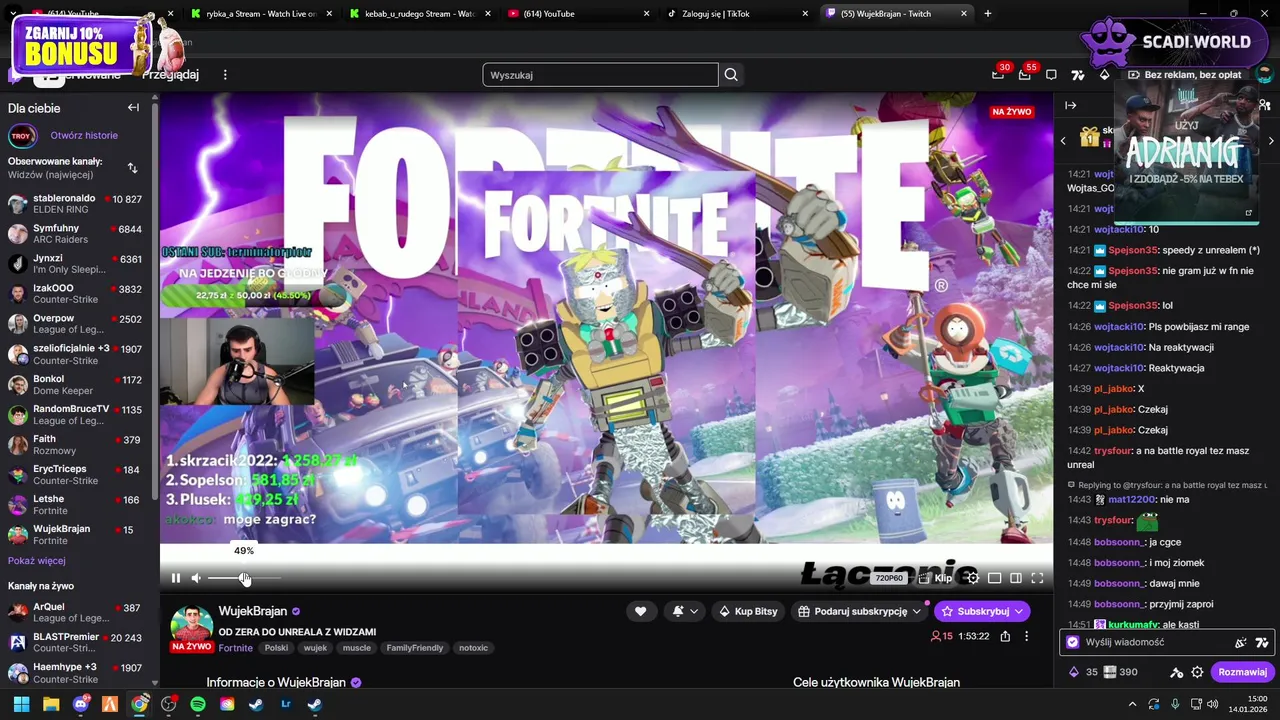Click Rozmawiaj chat send button
1280x720 pixels.
click(x=1242, y=672)
